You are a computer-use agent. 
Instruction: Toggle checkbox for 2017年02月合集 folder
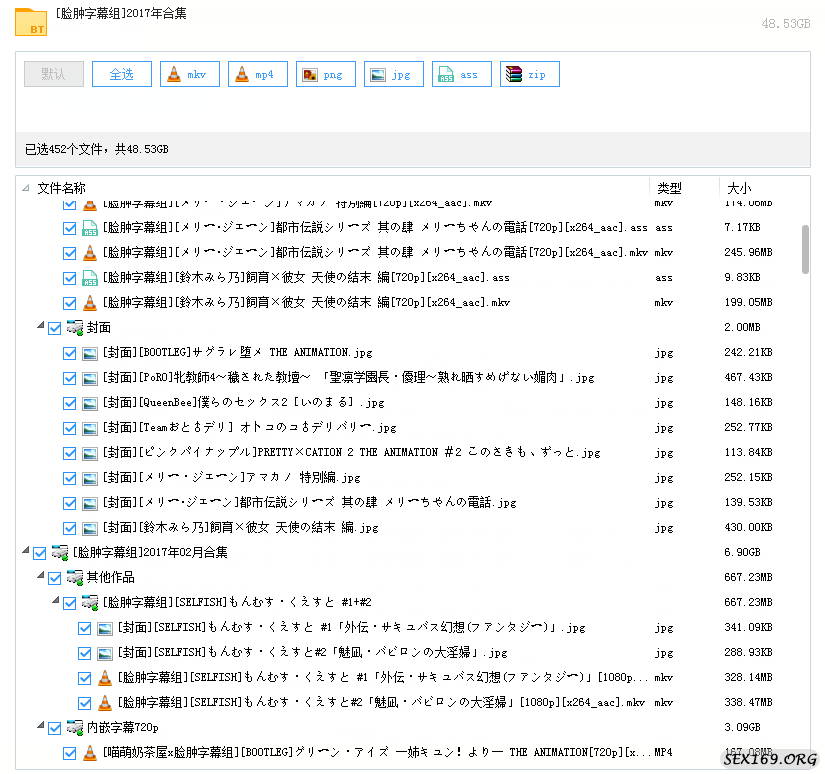tap(40, 553)
